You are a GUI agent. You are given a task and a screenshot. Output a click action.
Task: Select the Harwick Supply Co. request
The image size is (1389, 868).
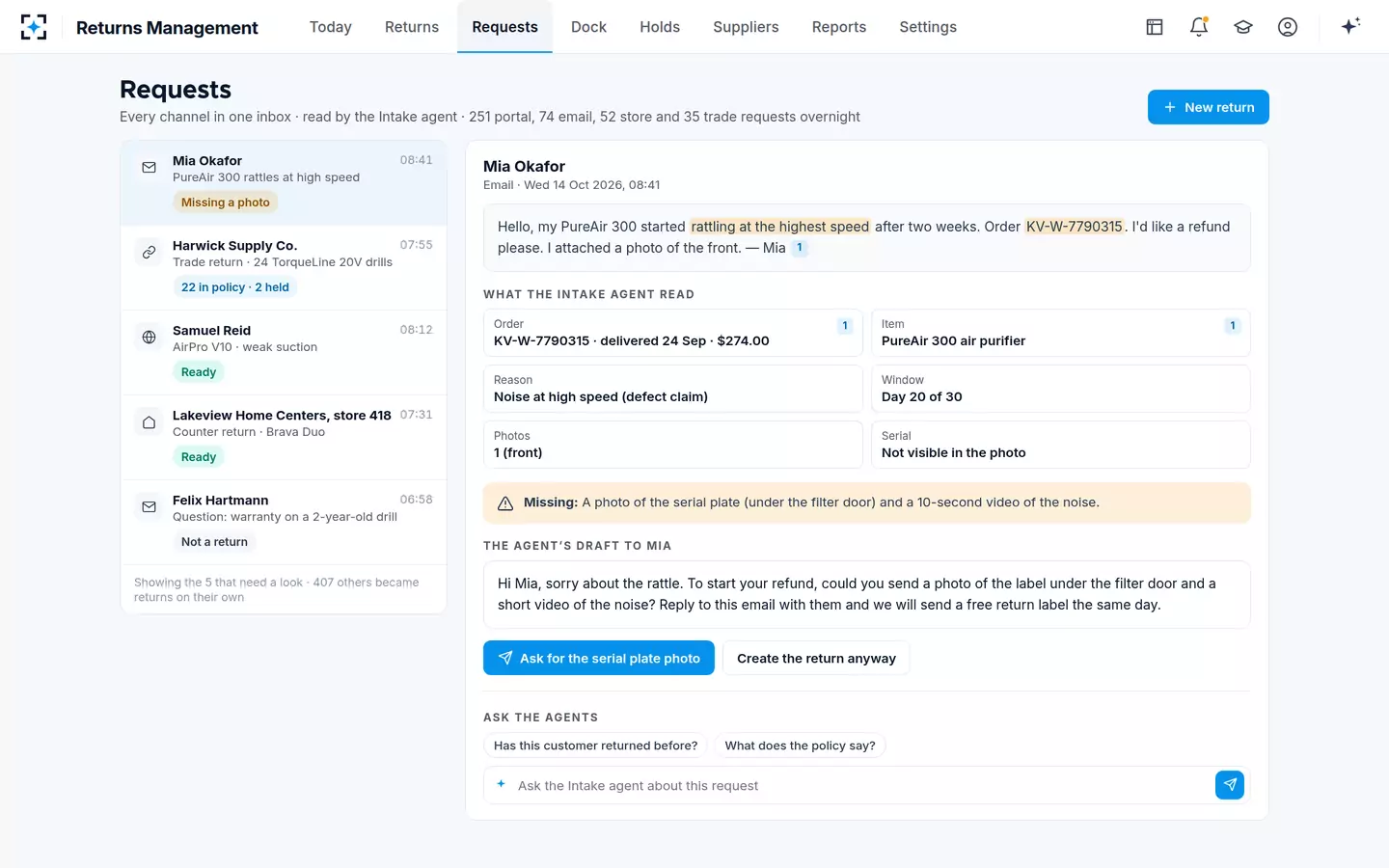coord(284,267)
